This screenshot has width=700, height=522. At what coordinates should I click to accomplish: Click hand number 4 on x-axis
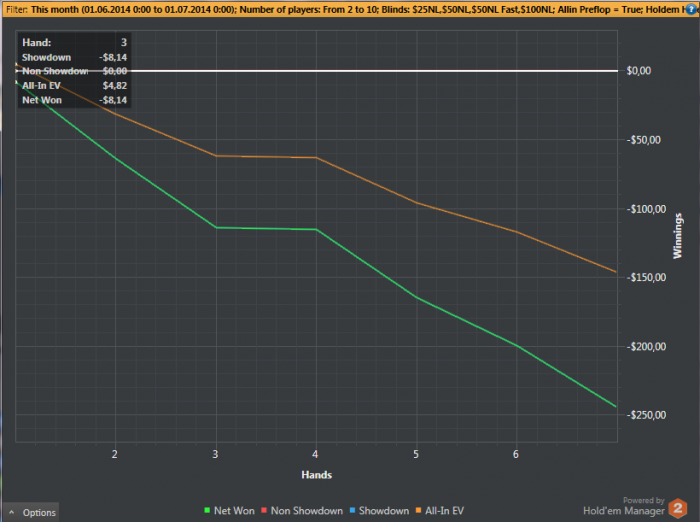(x=315, y=454)
